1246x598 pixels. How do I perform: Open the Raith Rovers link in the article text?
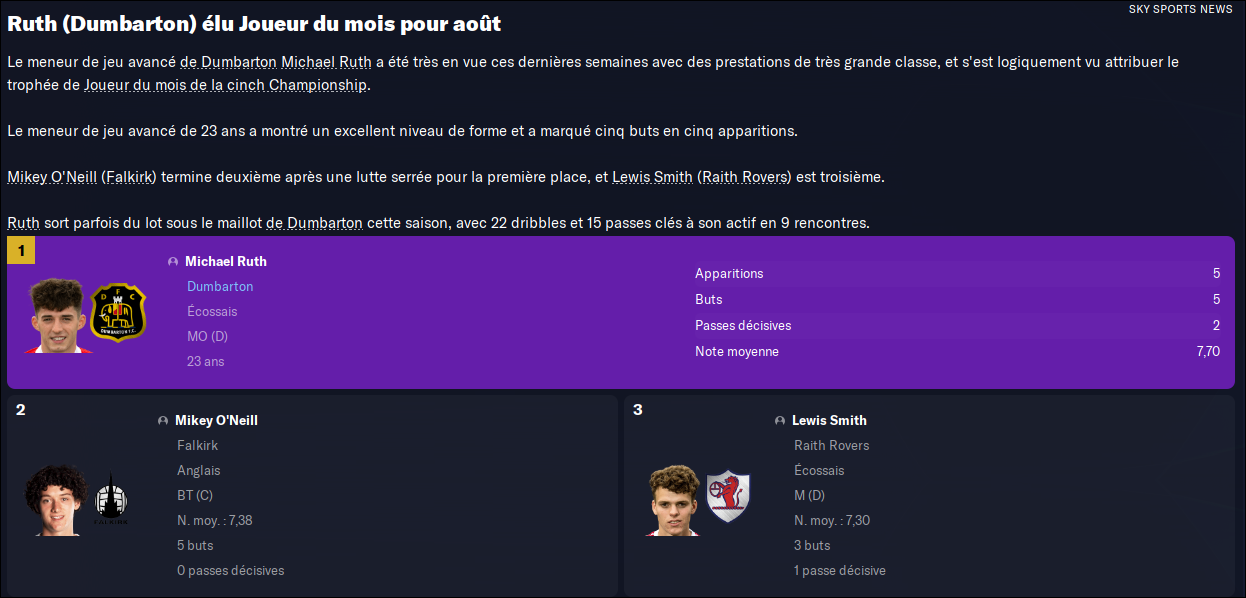pos(745,177)
